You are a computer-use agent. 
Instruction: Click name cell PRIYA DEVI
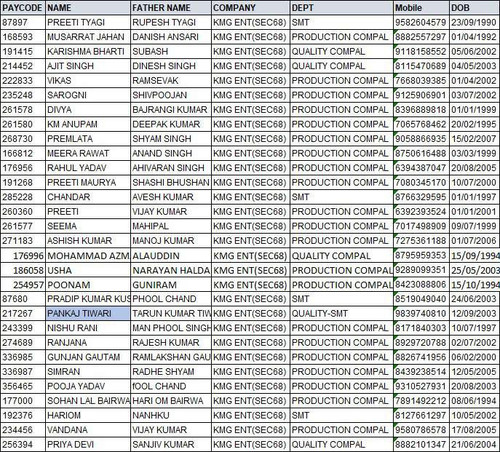[88, 445]
